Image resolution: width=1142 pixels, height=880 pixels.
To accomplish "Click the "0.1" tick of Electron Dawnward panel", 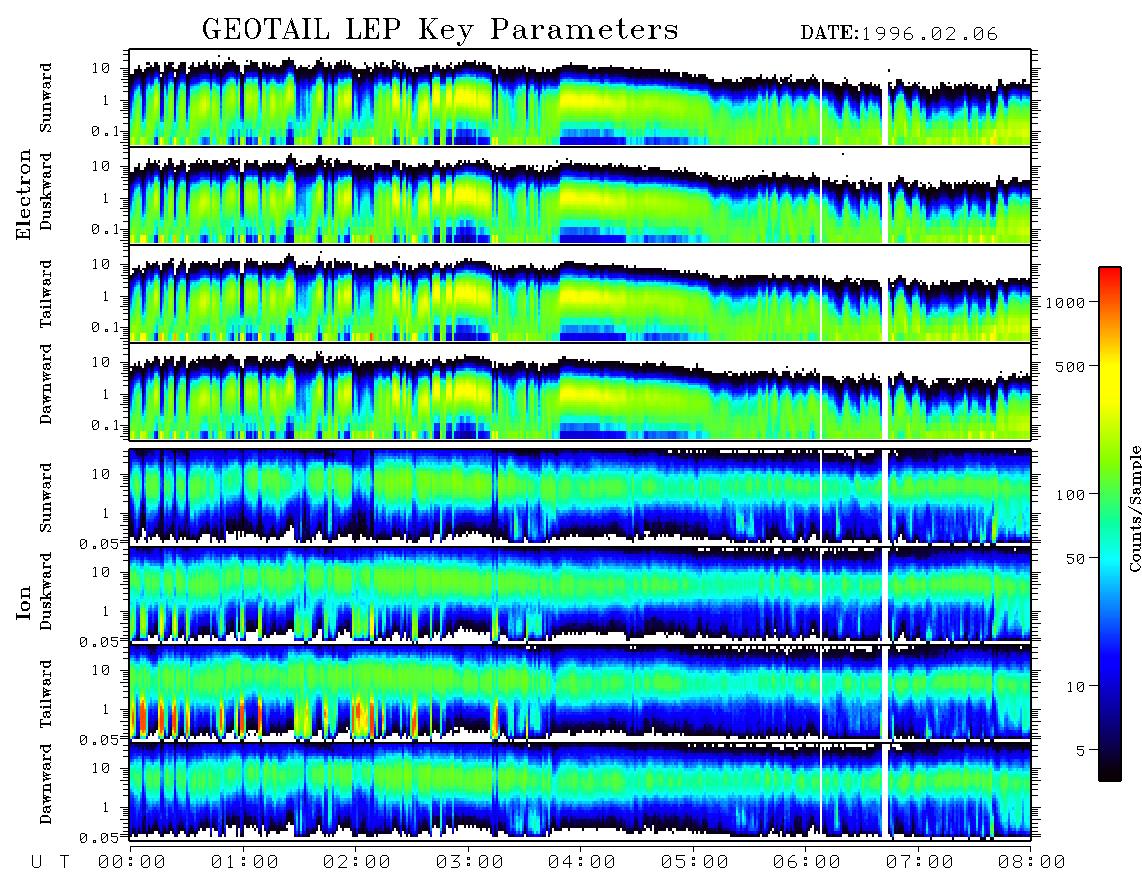I will pyautogui.click(x=106, y=425).
